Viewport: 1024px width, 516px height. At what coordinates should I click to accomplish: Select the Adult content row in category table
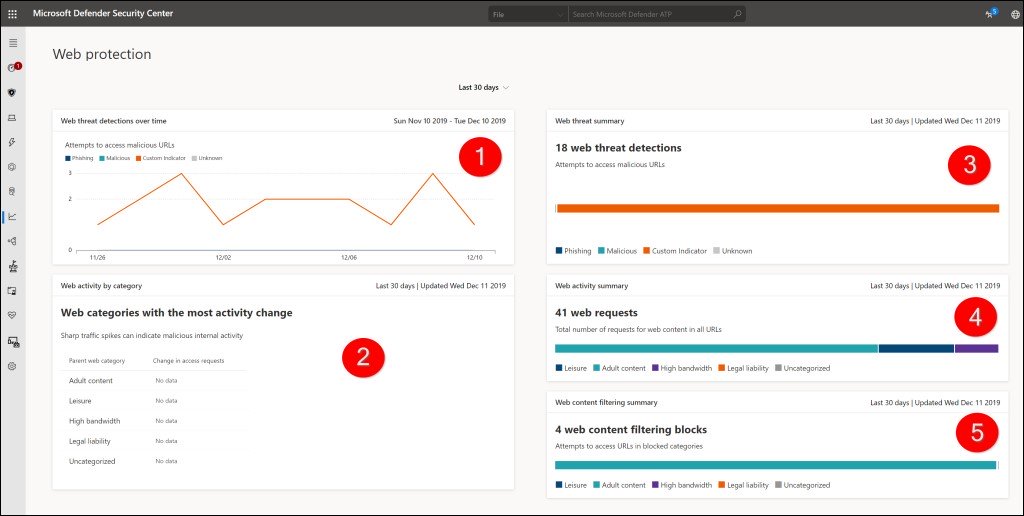point(92,381)
